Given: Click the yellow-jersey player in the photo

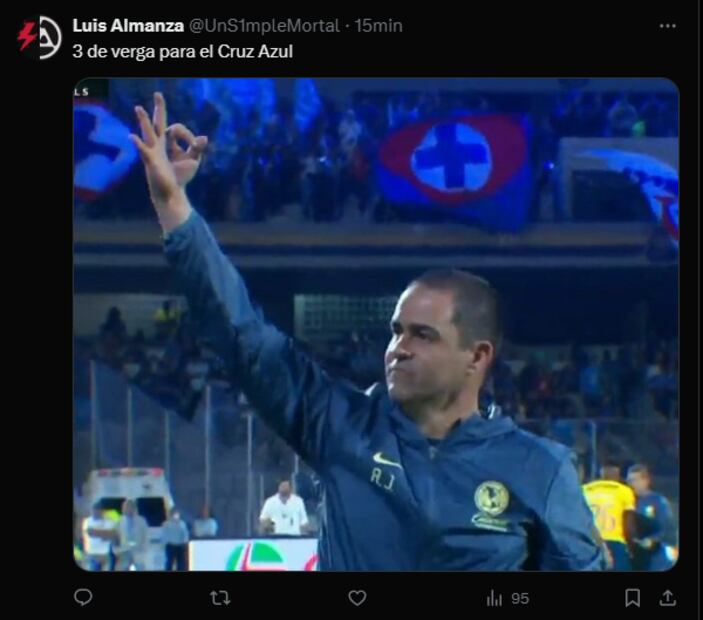Looking at the screenshot, I should [x=608, y=511].
